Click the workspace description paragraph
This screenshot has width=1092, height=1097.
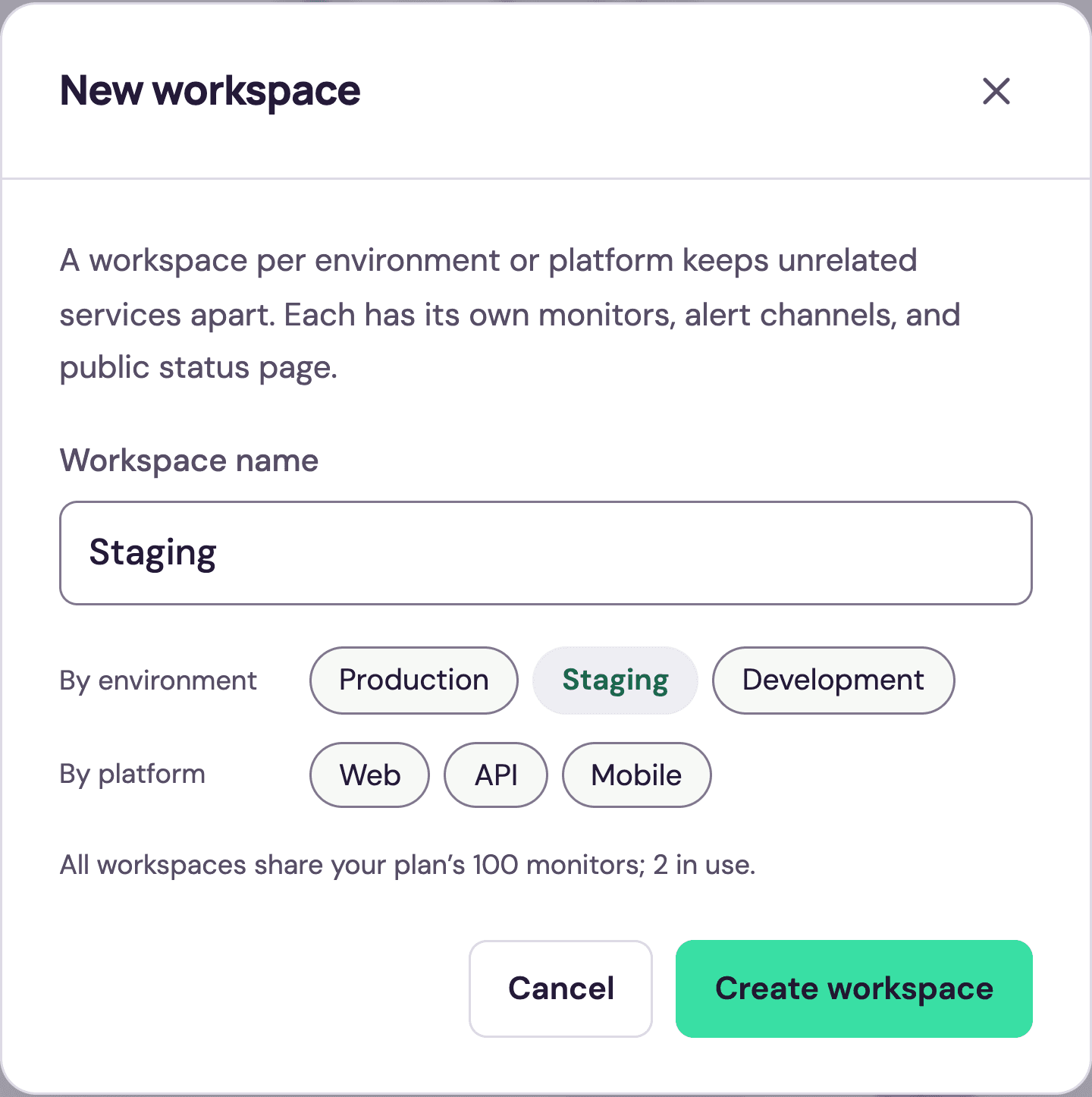pos(510,314)
